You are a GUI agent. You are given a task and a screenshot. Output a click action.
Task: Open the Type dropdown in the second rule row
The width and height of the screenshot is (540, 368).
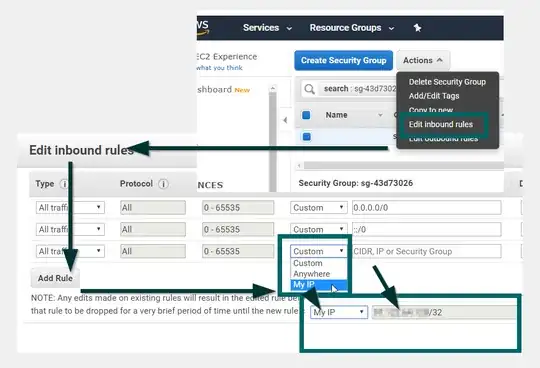tap(70, 229)
